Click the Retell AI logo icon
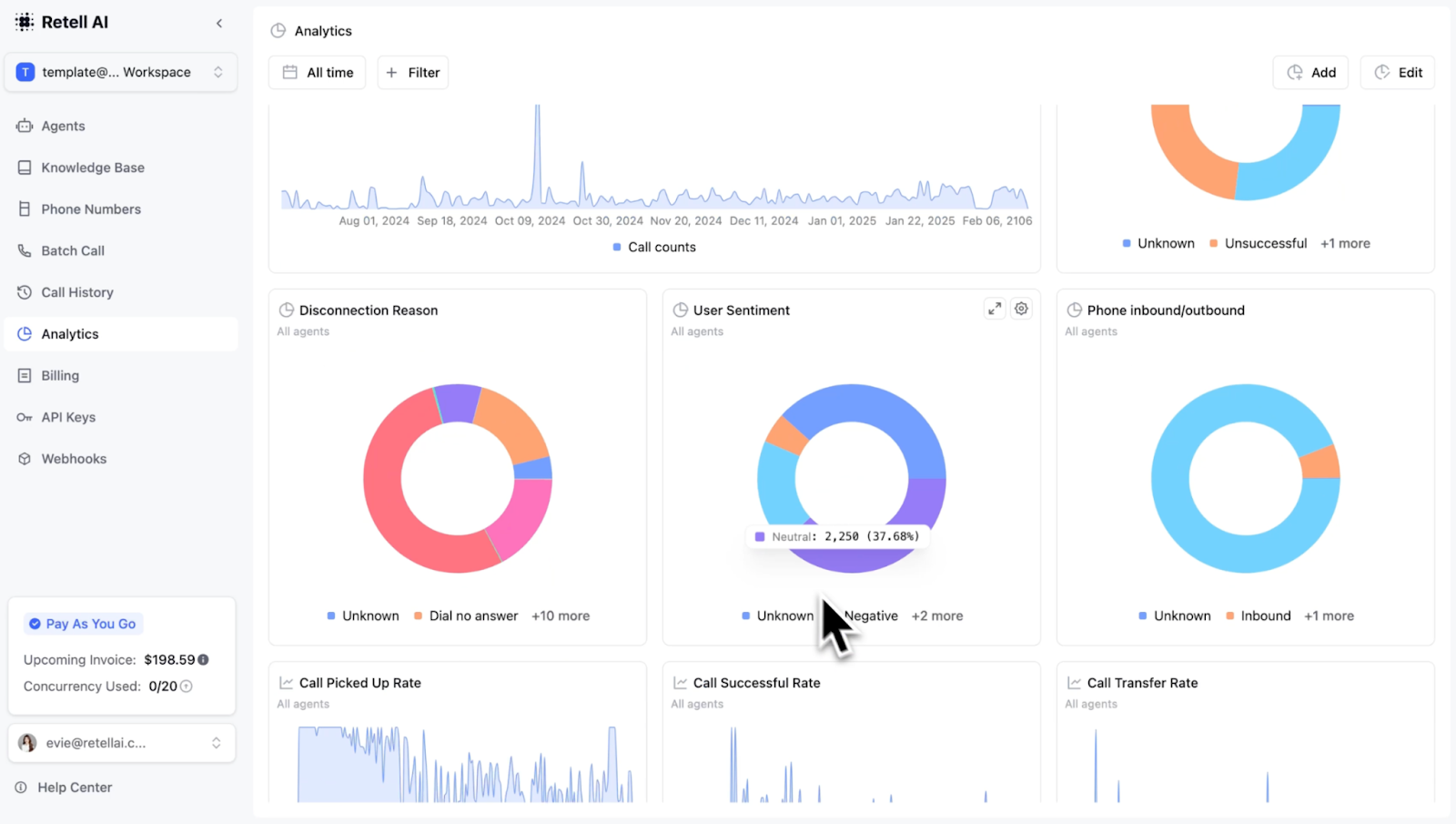The height and width of the screenshot is (824, 1456). [25, 22]
